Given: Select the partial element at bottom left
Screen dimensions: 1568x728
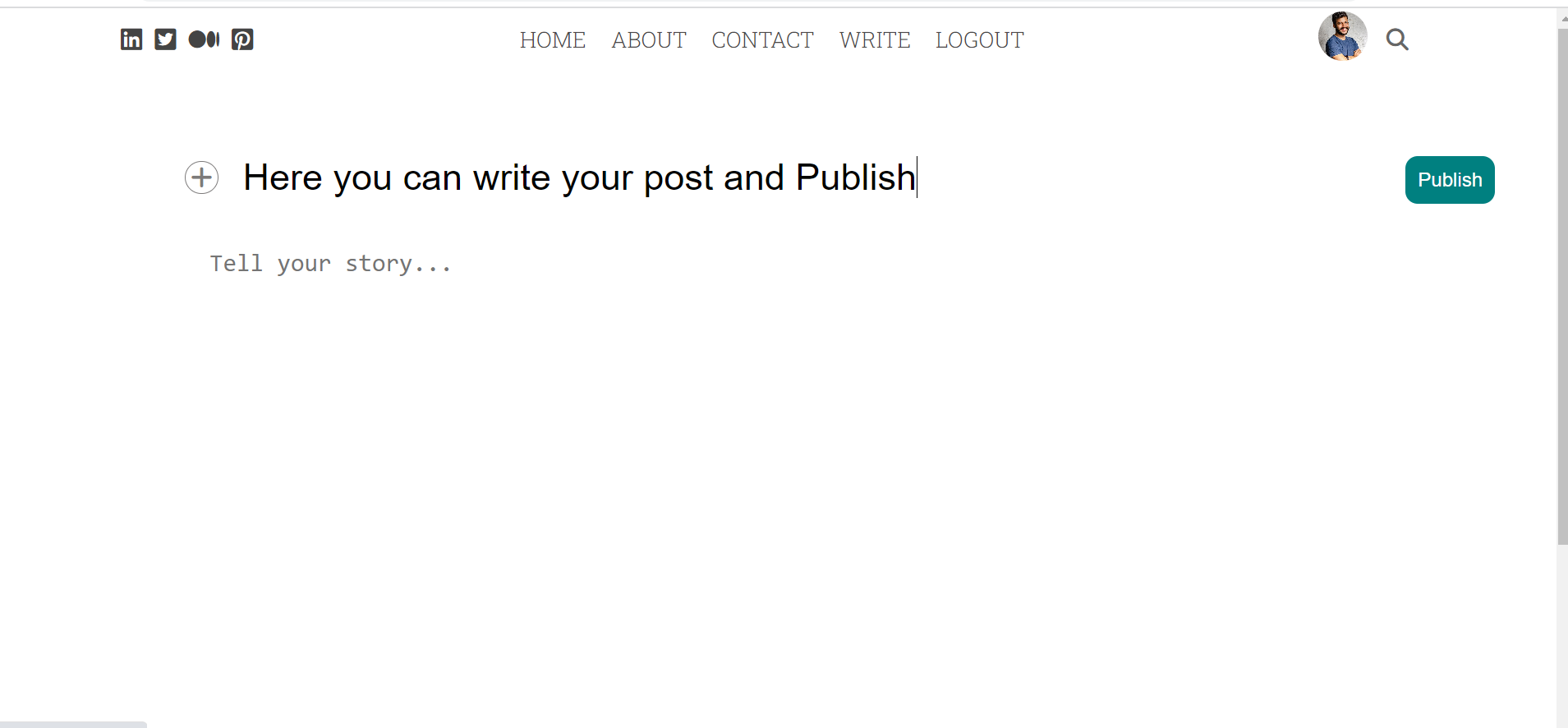Looking at the screenshot, I should point(72,725).
